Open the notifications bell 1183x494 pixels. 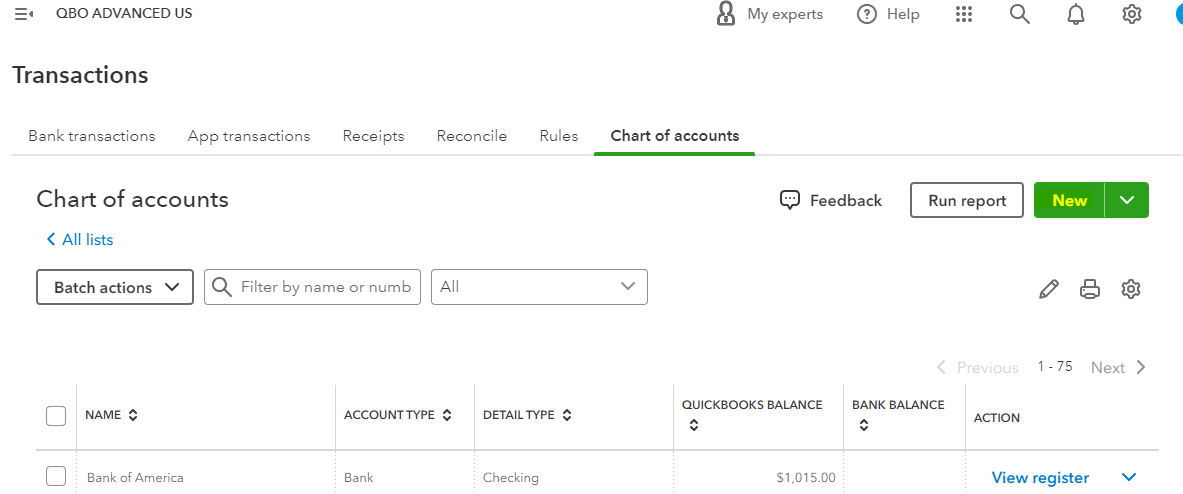(1076, 14)
